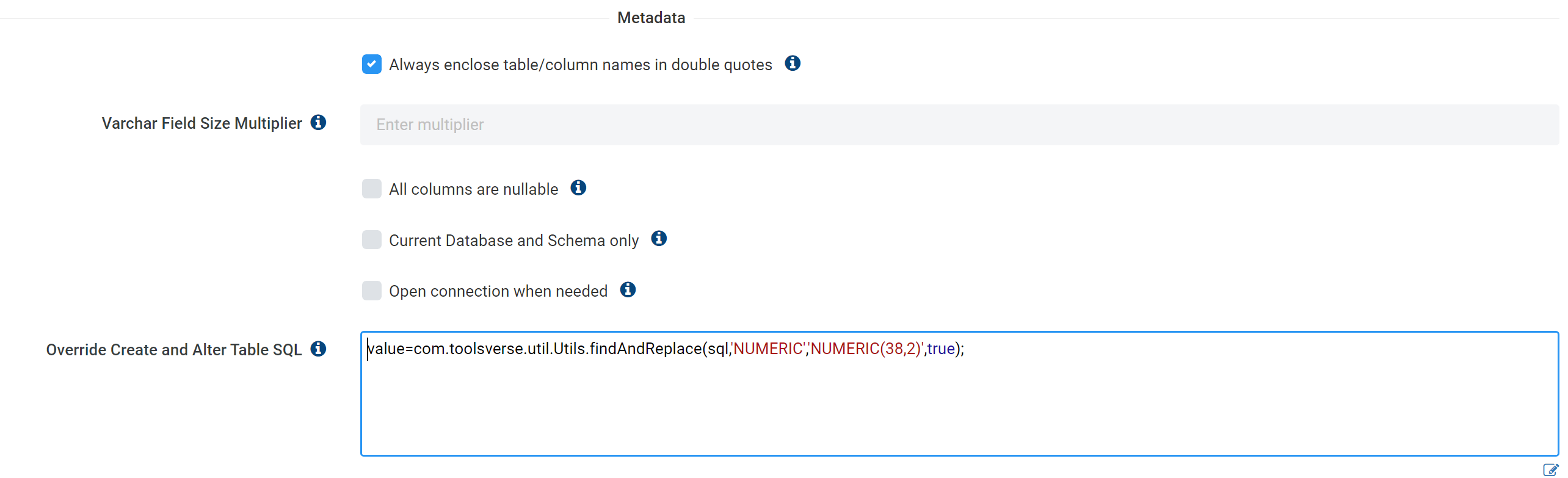View help icon for Current Database and Schema
Viewport: 1568px width, 478px height.
click(x=659, y=239)
